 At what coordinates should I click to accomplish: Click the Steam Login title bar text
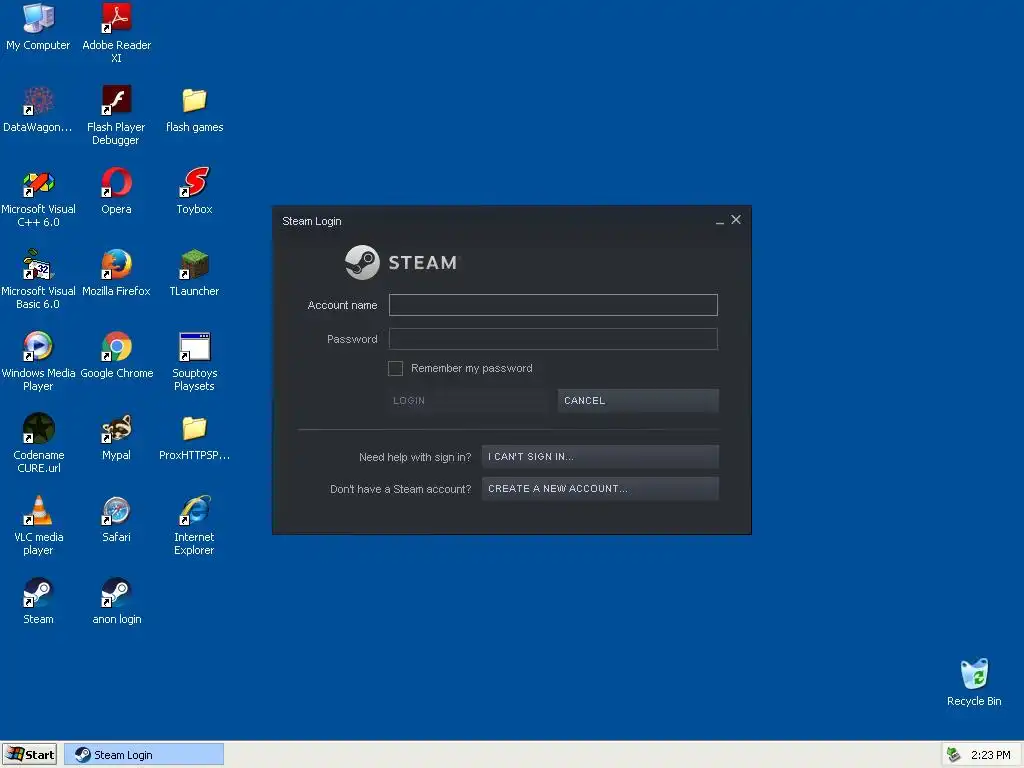click(312, 221)
